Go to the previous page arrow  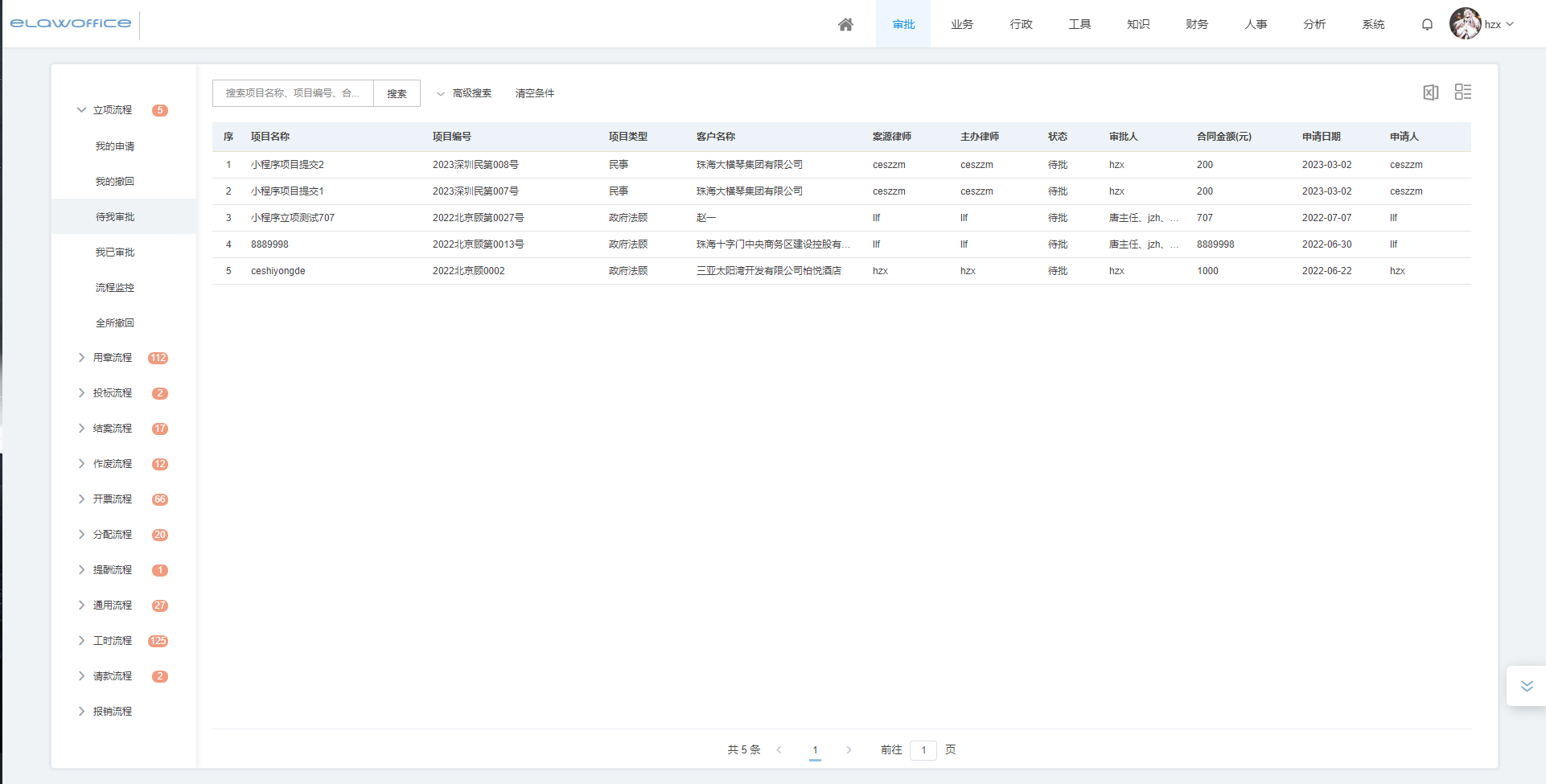click(779, 749)
